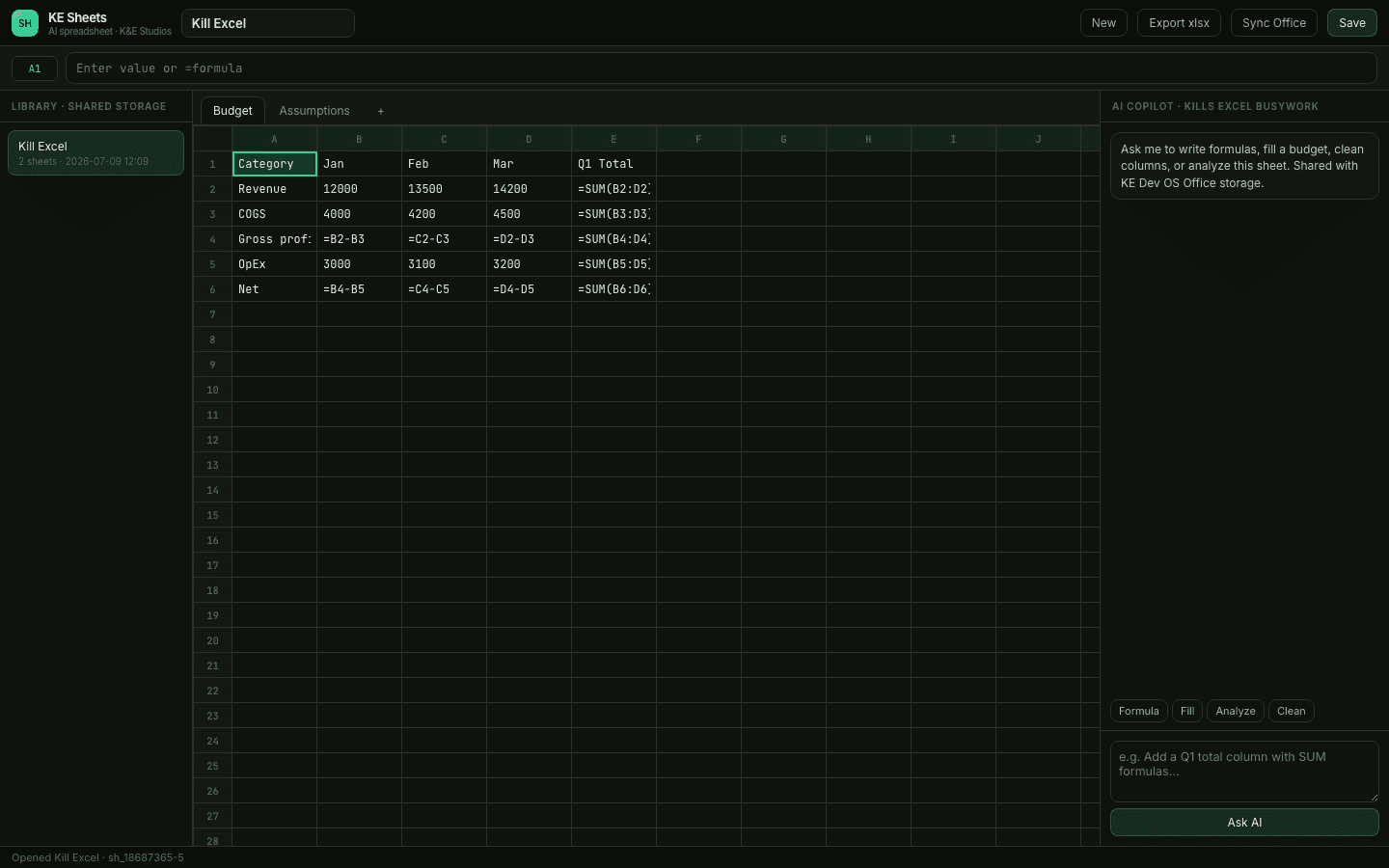Image resolution: width=1389 pixels, height=868 pixels.
Task: Select cell with value 12000
Action: click(359, 189)
